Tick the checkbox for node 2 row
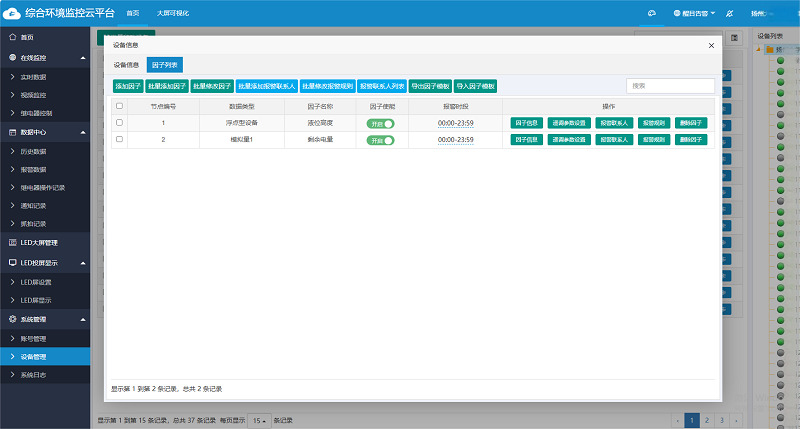800x429 pixels. pyautogui.click(x=120, y=140)
